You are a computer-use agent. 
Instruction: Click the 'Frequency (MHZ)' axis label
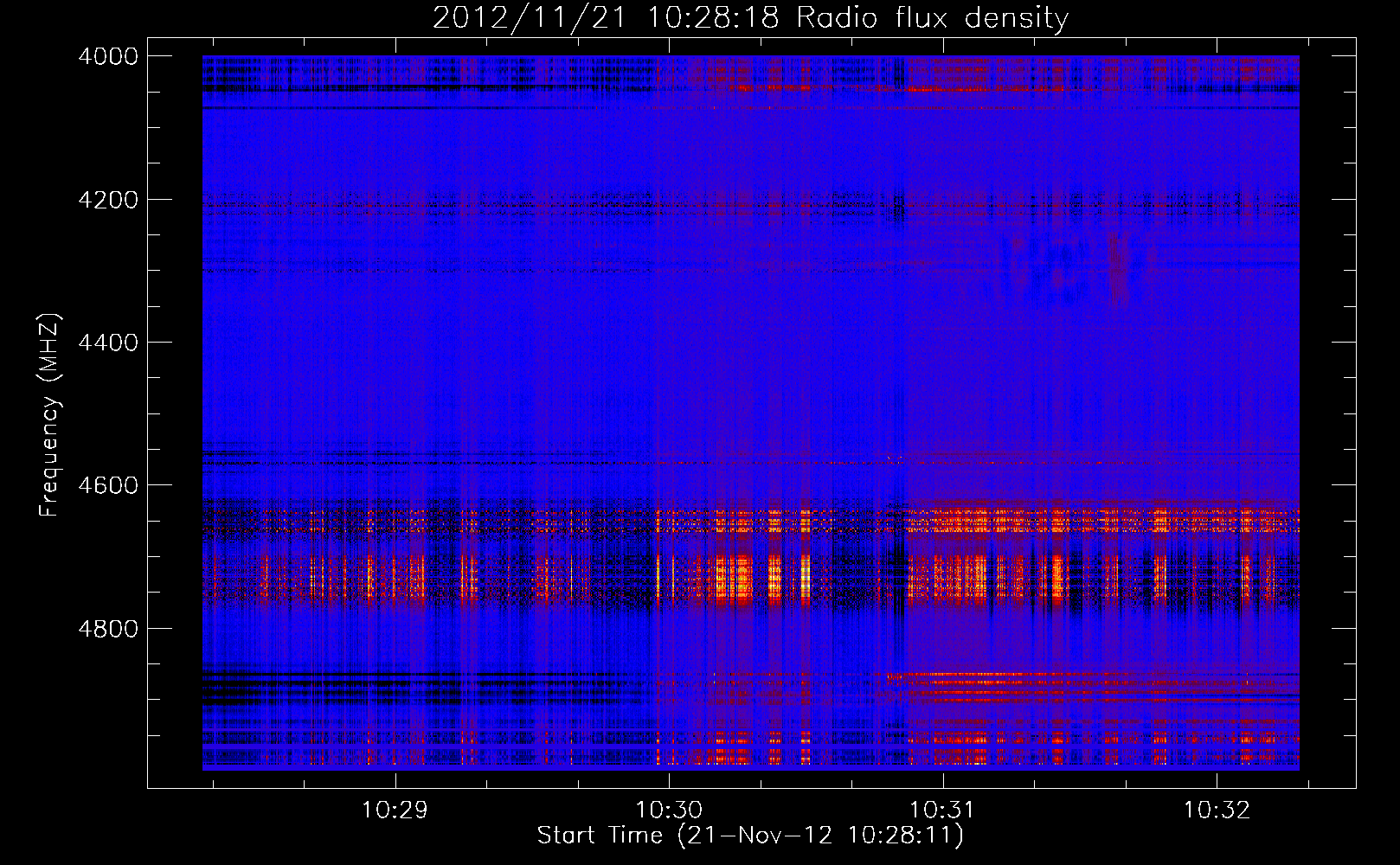point(50,415)
